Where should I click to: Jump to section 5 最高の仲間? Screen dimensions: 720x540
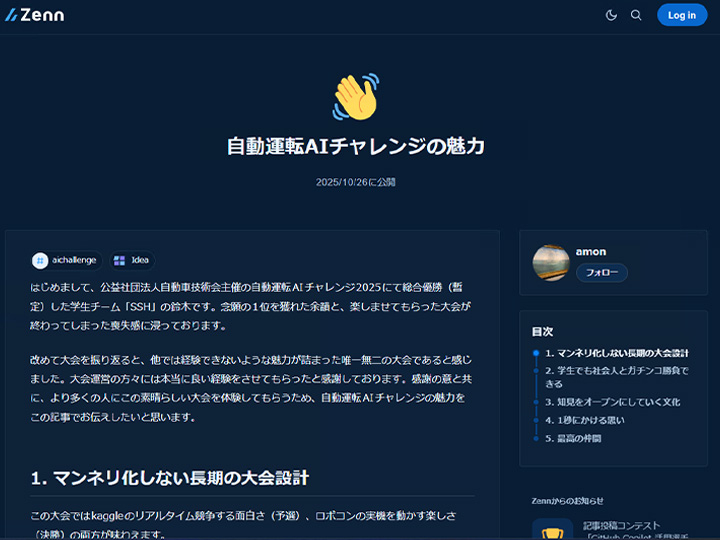click(573, 439)
